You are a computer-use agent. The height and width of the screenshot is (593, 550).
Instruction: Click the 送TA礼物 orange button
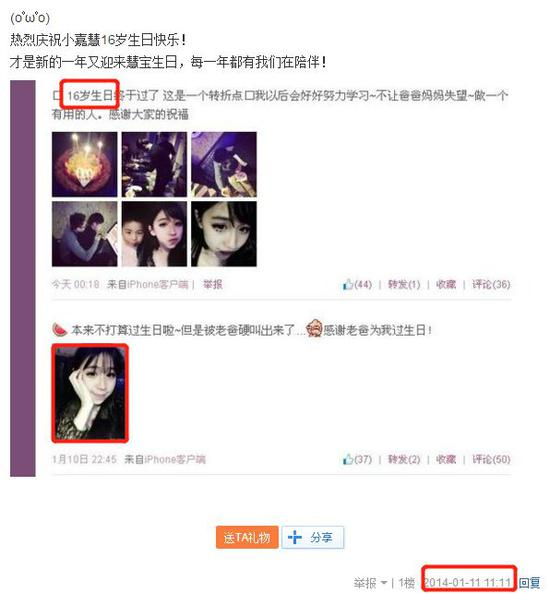[x=247, y=537]
